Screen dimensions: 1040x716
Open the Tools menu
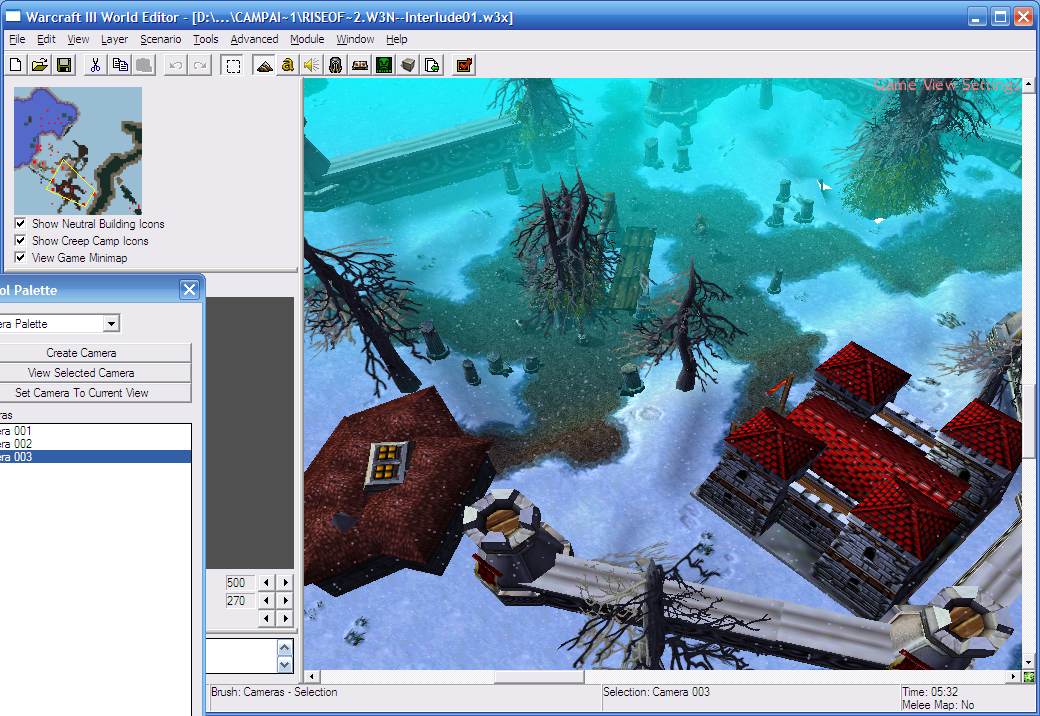(206, 39)
